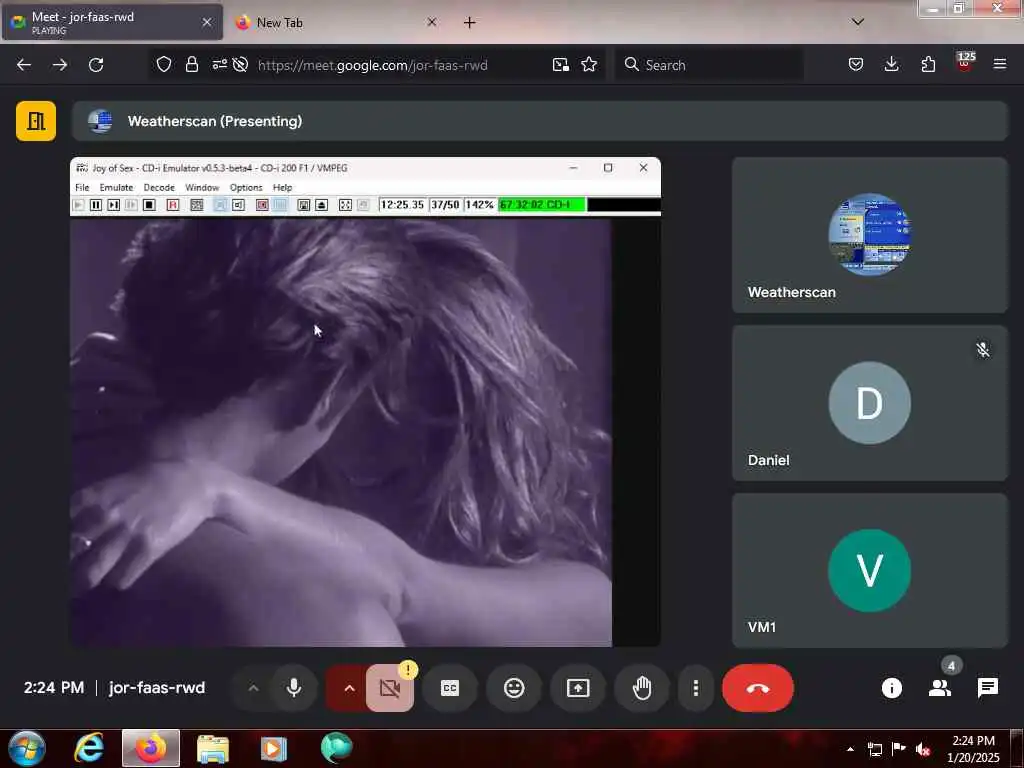
Task: Open the list all tabs dropdown arrow
Action: click(858, 22)
